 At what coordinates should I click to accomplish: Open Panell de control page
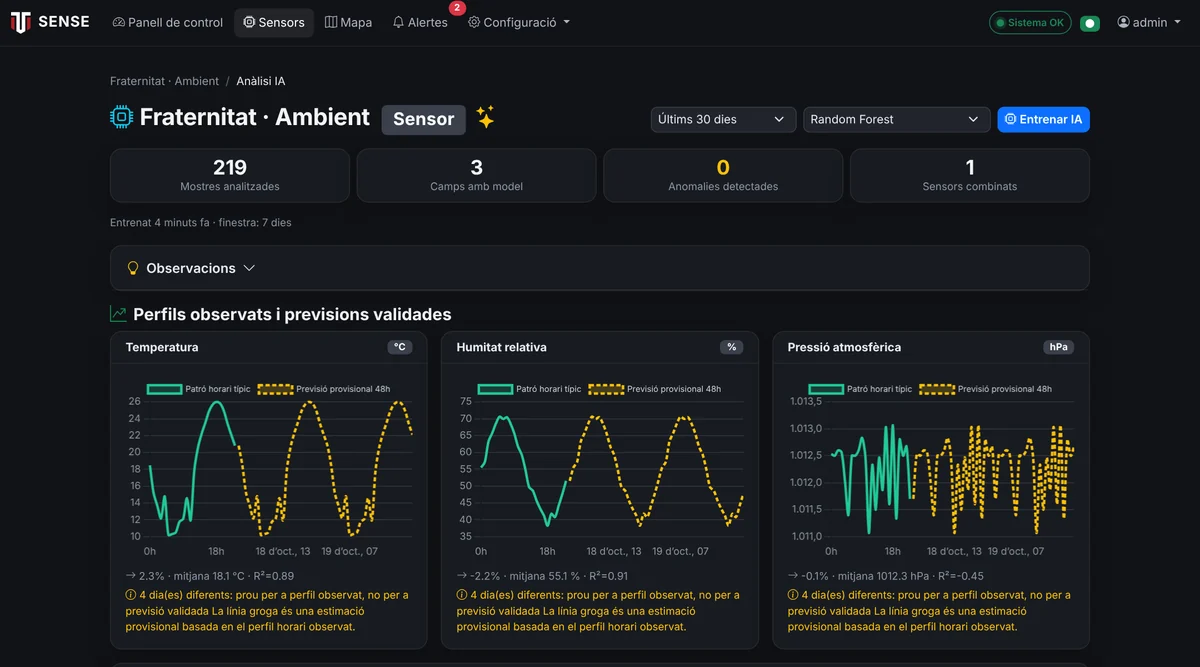pos(167,22)
